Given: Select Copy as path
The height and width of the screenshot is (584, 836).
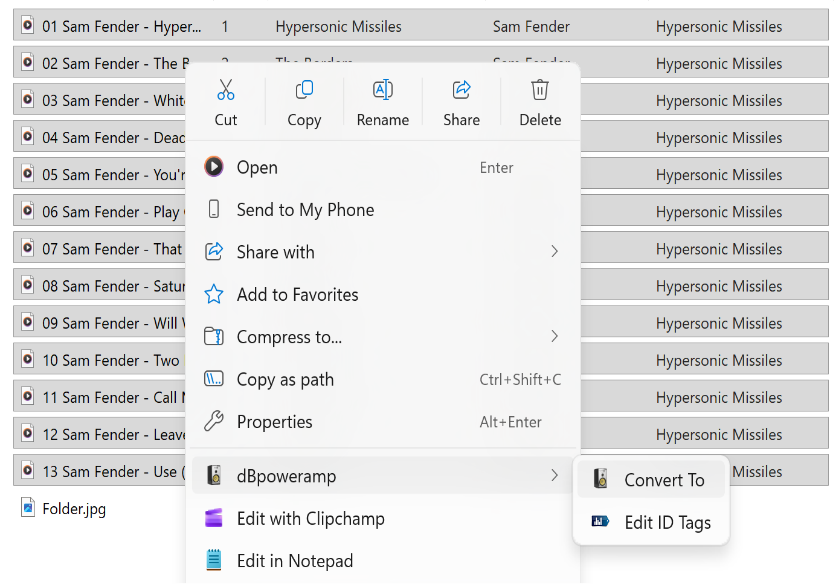Looking at the screenshot, I should [383, 379].
